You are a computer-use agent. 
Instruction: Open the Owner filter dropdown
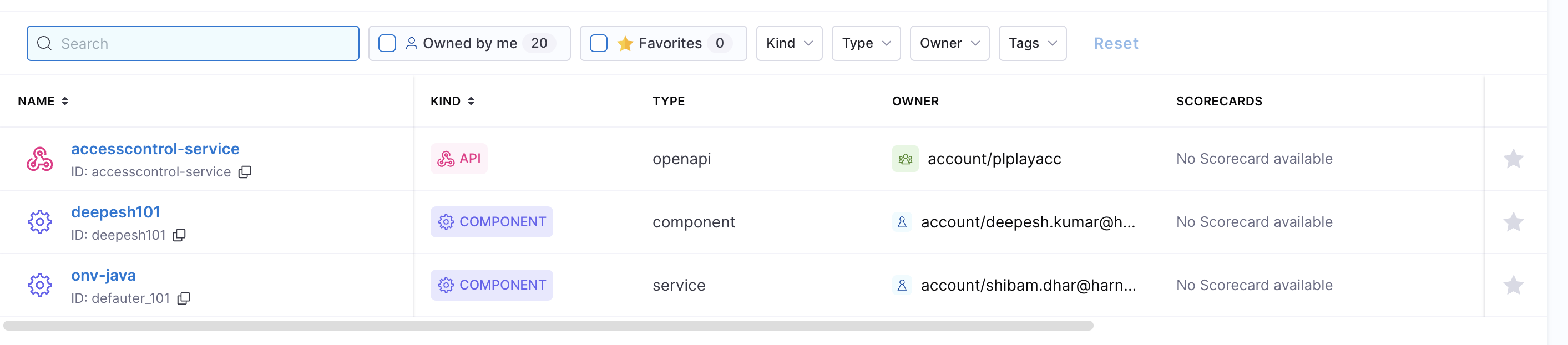tap(949, 43)
